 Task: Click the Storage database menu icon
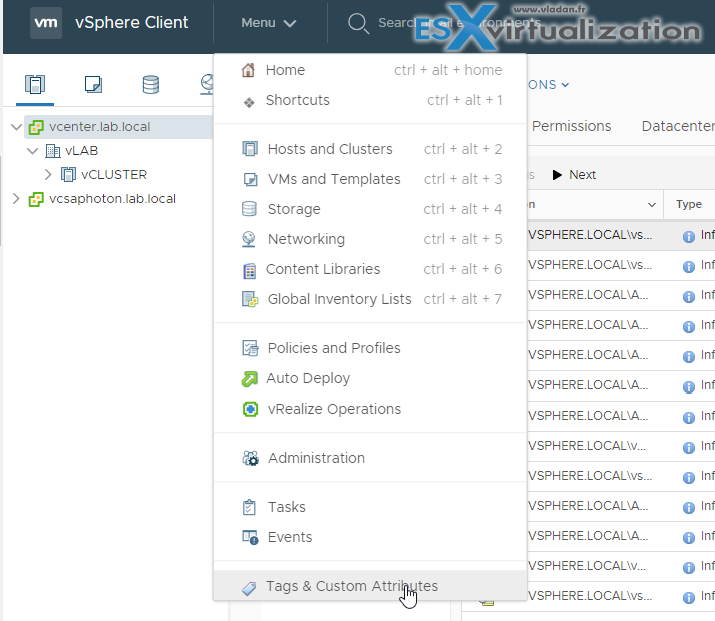coord(249,209)
